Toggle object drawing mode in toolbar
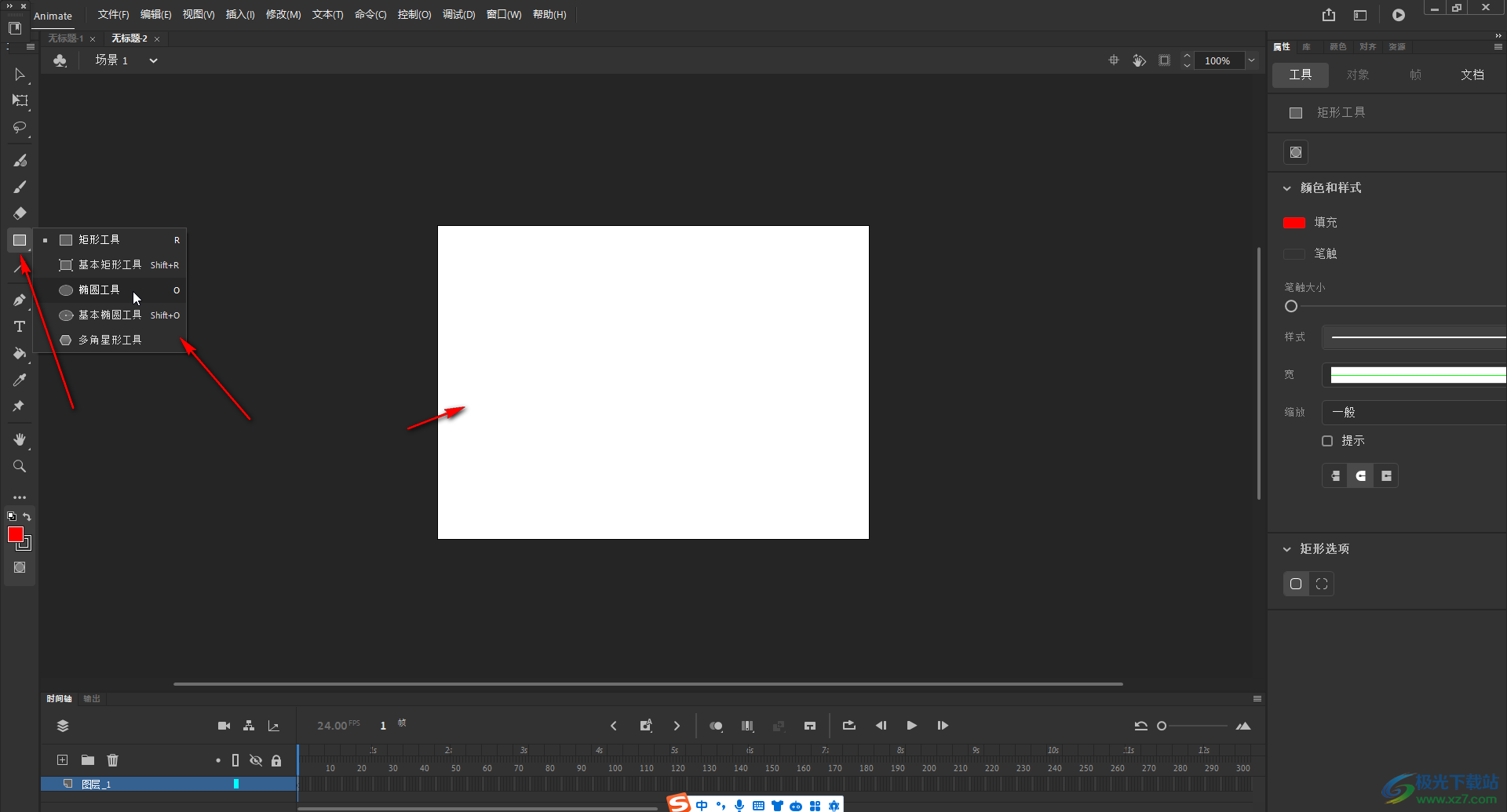 coord(20,567)
